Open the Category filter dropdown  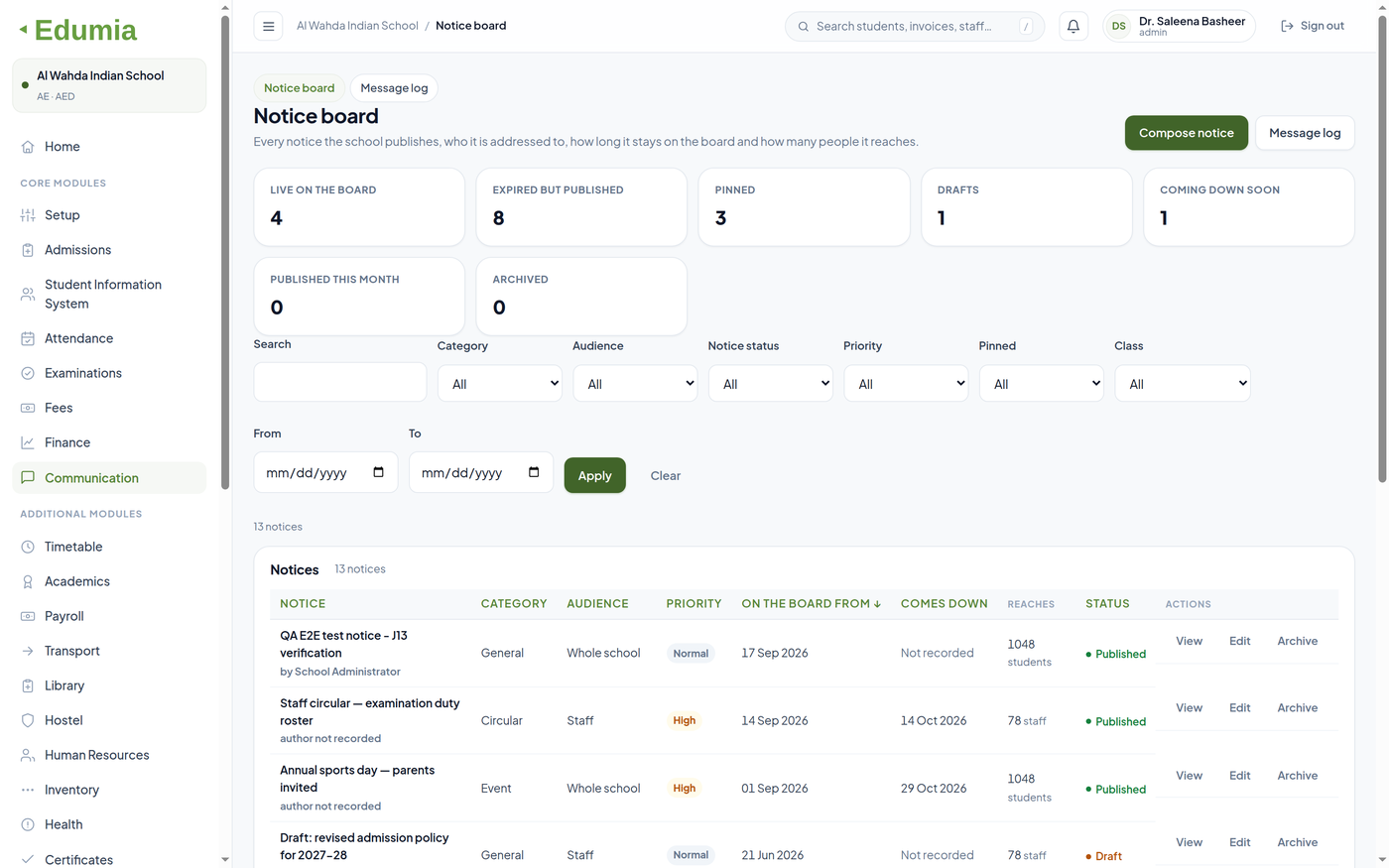(500, 384)
